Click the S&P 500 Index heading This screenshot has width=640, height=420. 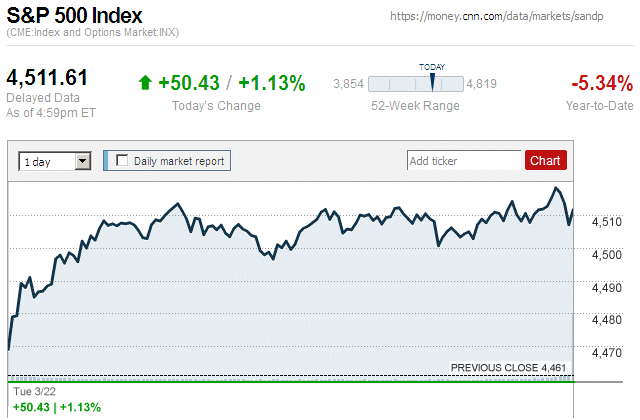tap(75, 16)
